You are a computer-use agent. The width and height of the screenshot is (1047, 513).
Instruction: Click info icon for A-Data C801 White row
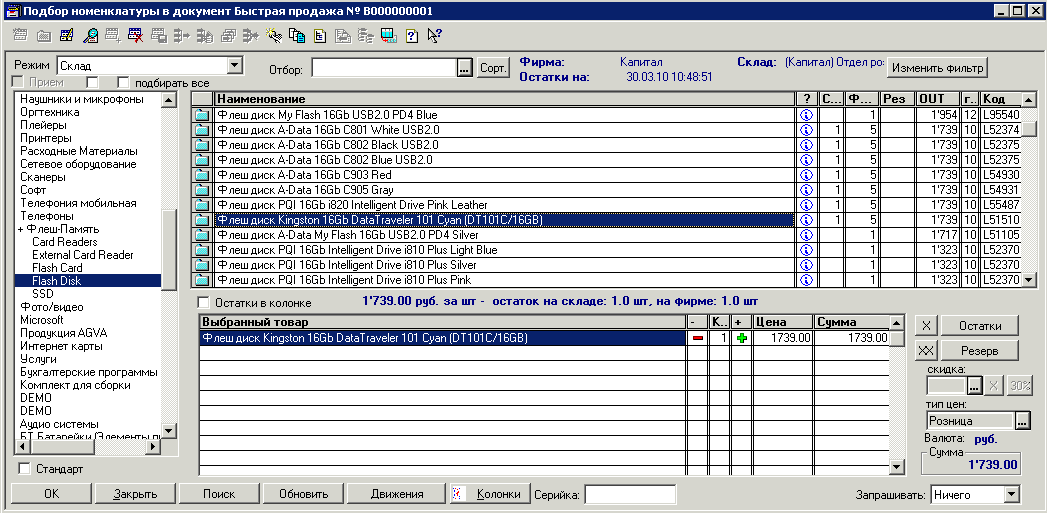(x=806, y=130)
